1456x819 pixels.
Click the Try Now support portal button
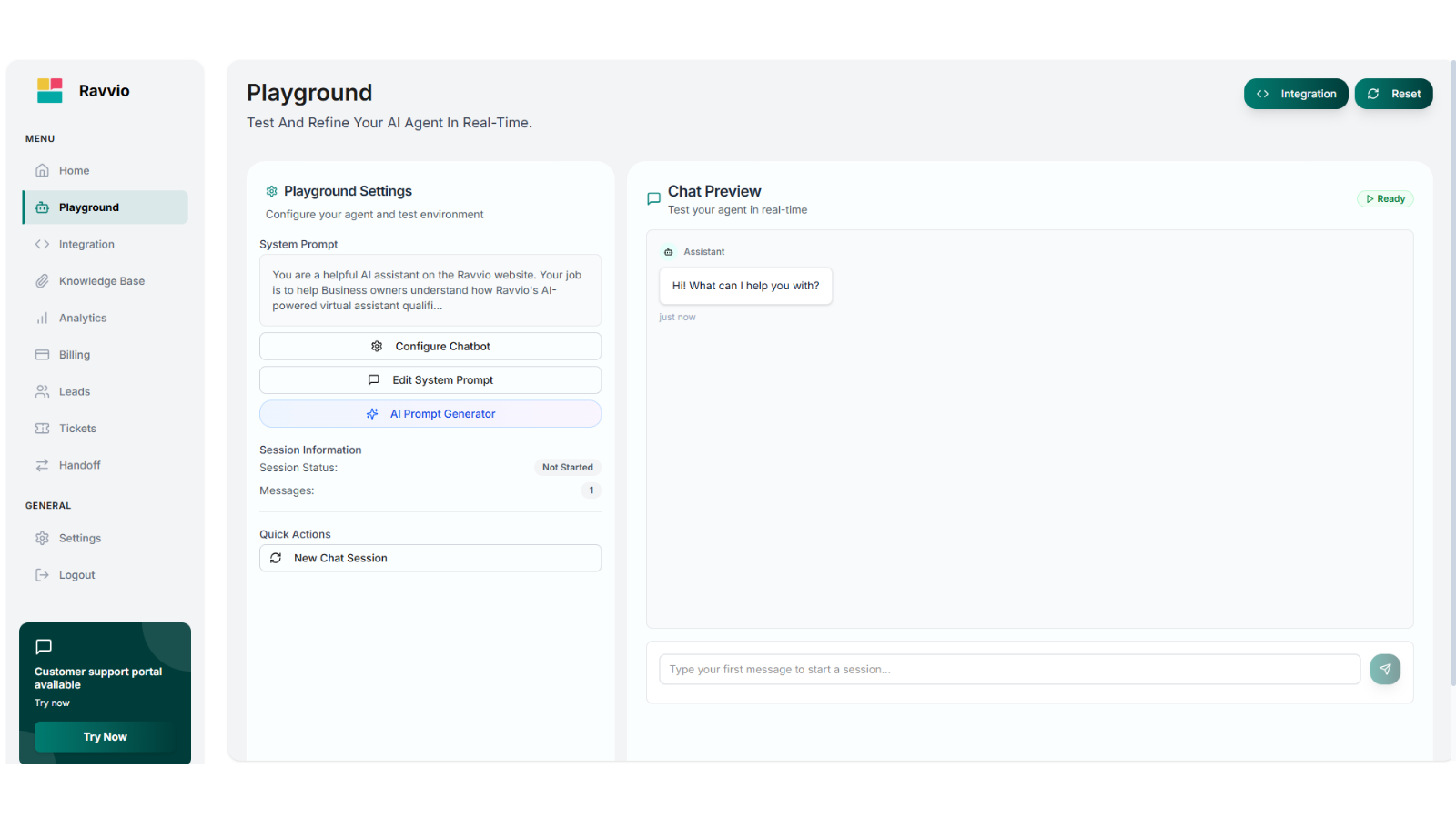point(106,737)
